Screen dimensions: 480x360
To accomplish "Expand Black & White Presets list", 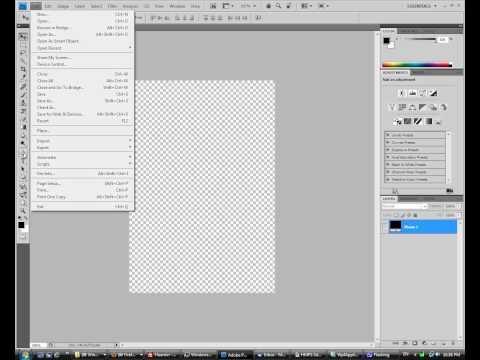I will (x=388, y=164).
